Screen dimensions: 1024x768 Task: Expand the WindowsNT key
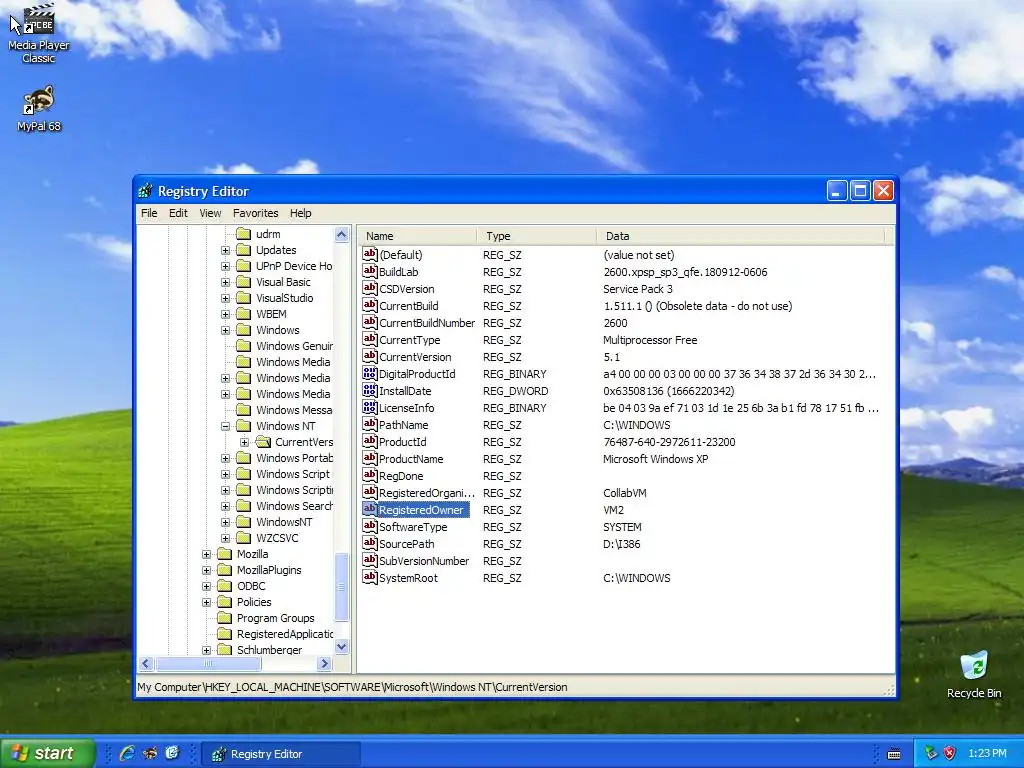(x=225, y=522)
